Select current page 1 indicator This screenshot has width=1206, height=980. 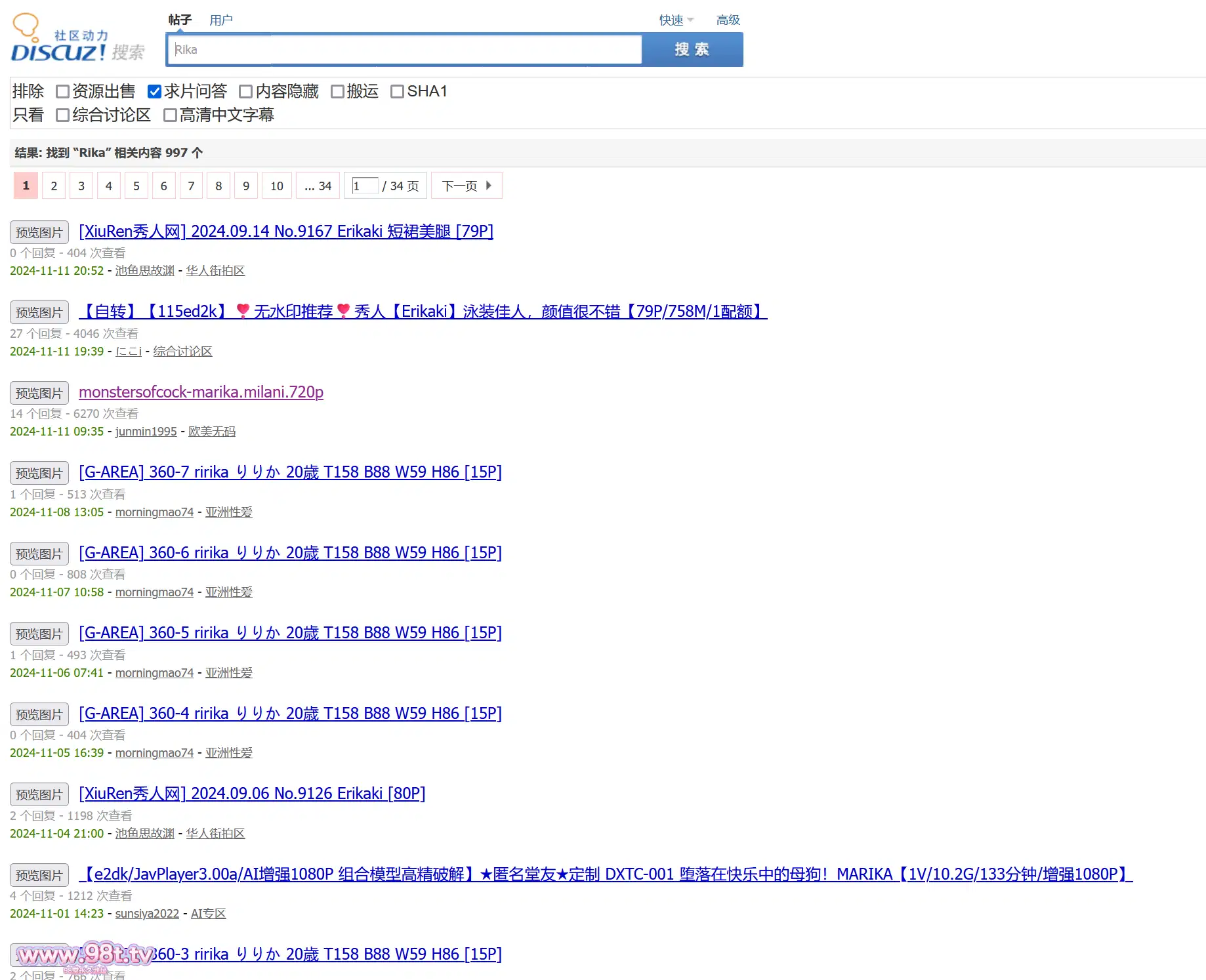[26, 186]
